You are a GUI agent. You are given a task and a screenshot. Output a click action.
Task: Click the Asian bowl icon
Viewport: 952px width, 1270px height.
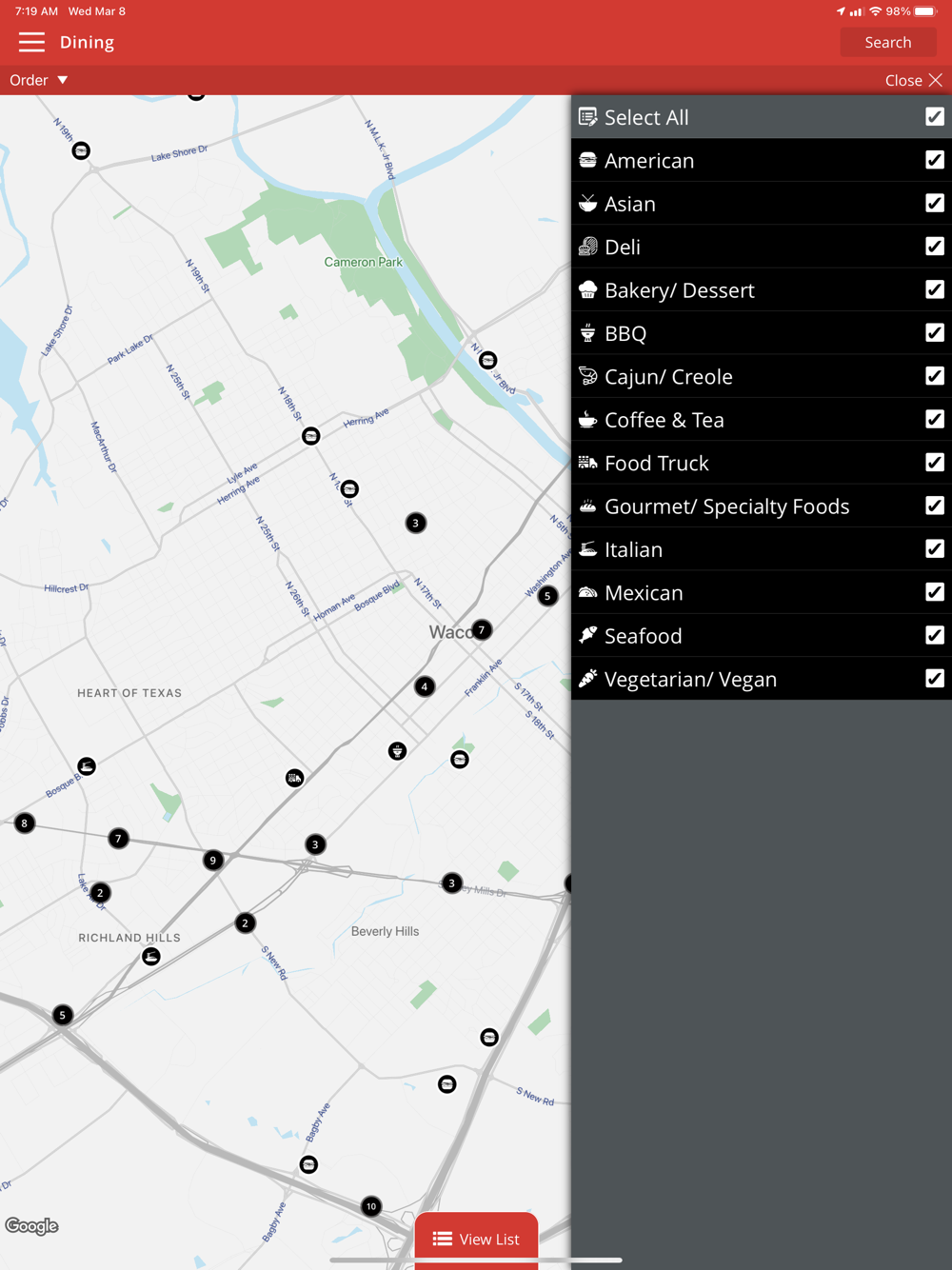click(x=588, y=203)
